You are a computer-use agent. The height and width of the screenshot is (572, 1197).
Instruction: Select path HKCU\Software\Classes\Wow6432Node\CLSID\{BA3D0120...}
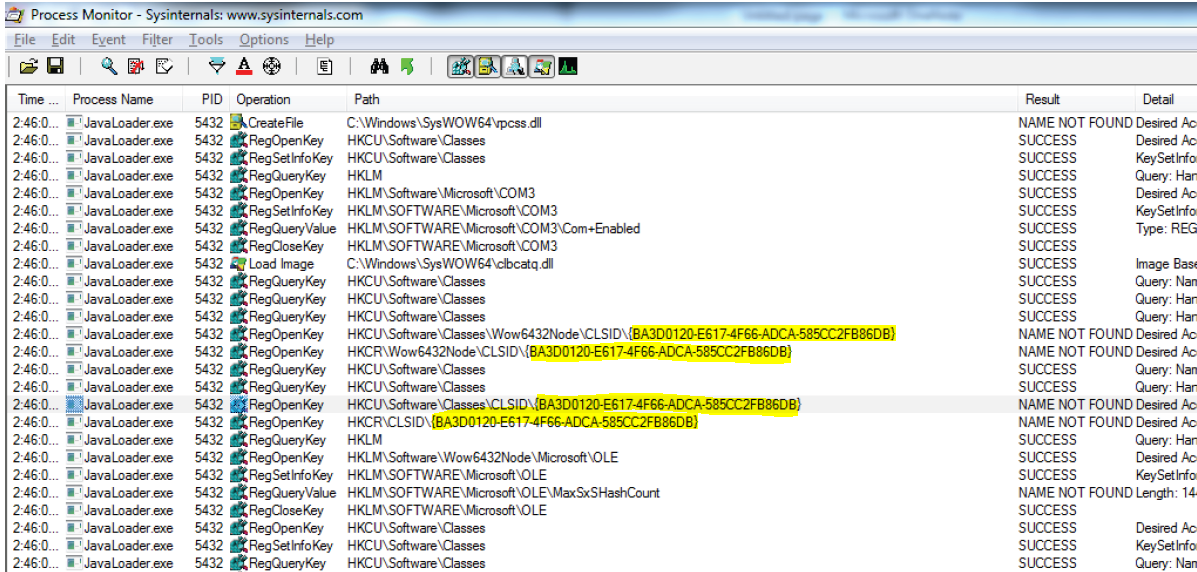[x=621, y=334]
